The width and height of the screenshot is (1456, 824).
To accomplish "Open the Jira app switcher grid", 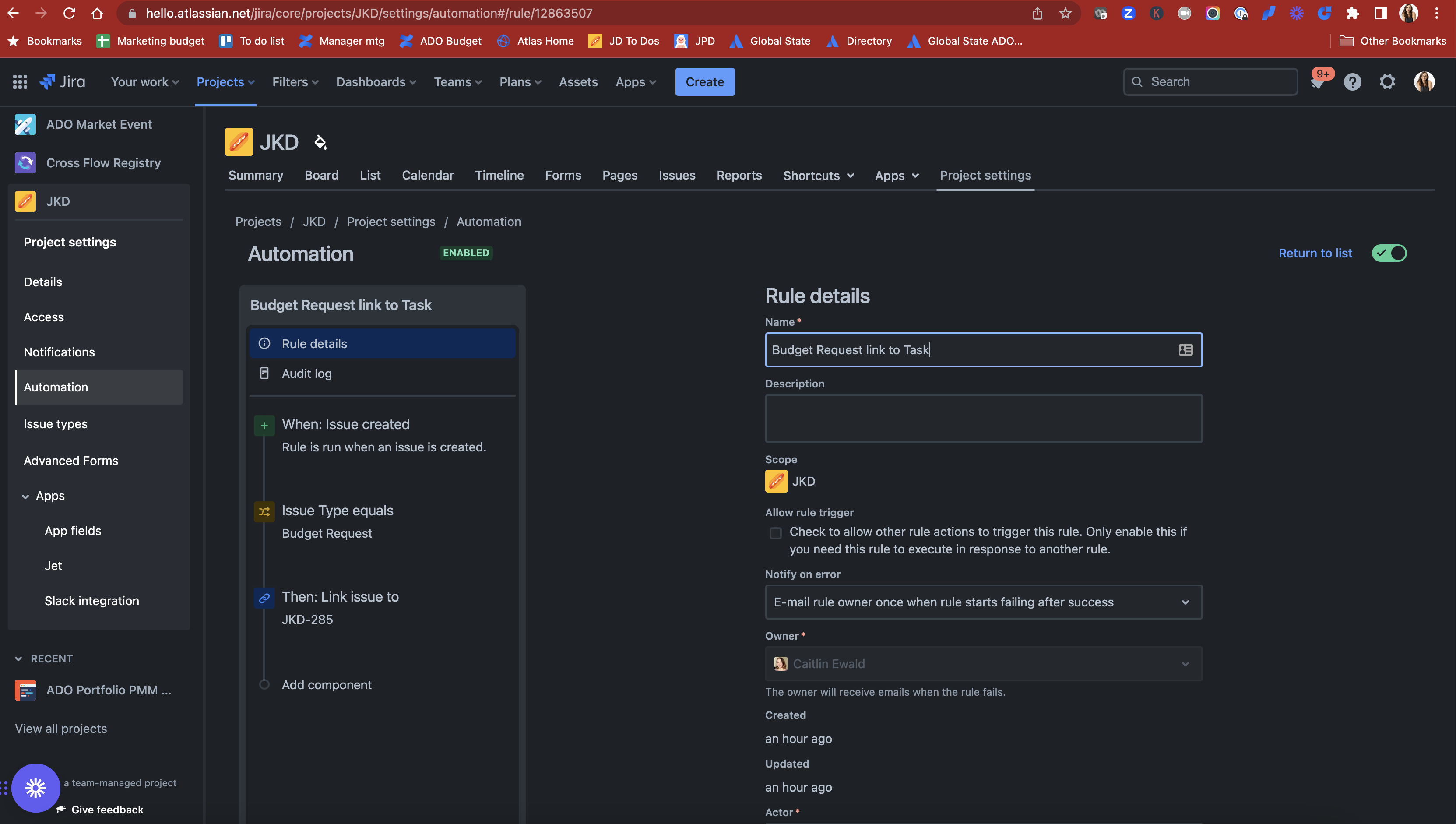I will pos(20,82).
